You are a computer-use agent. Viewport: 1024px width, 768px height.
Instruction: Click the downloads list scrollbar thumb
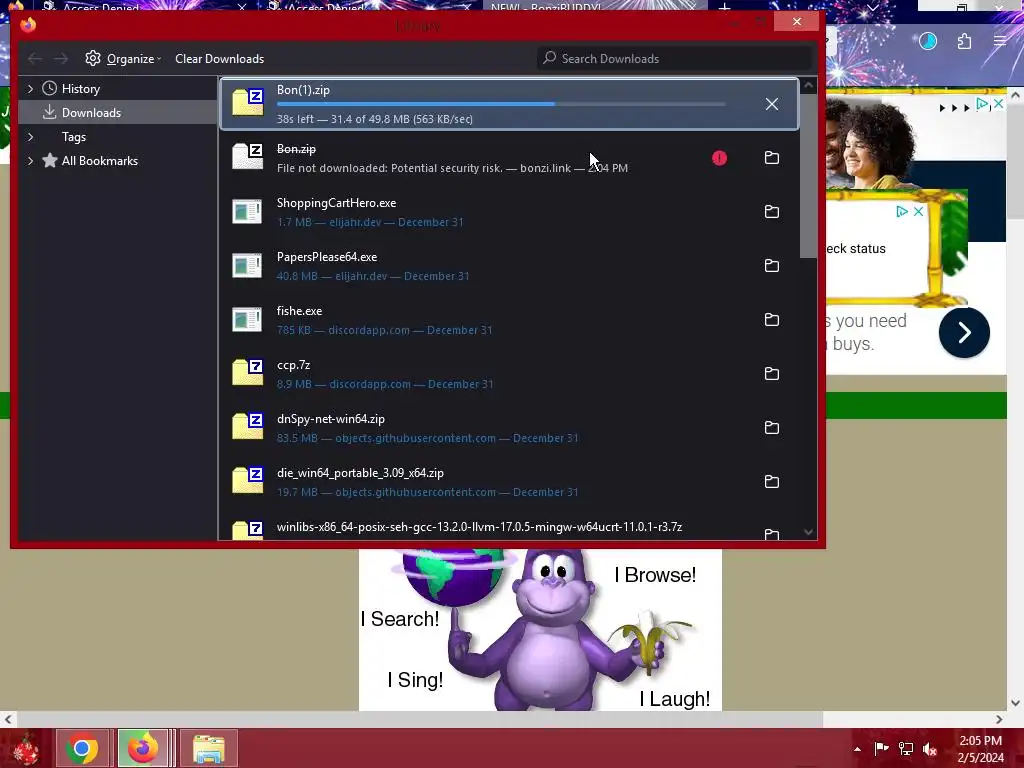[808, 176]
